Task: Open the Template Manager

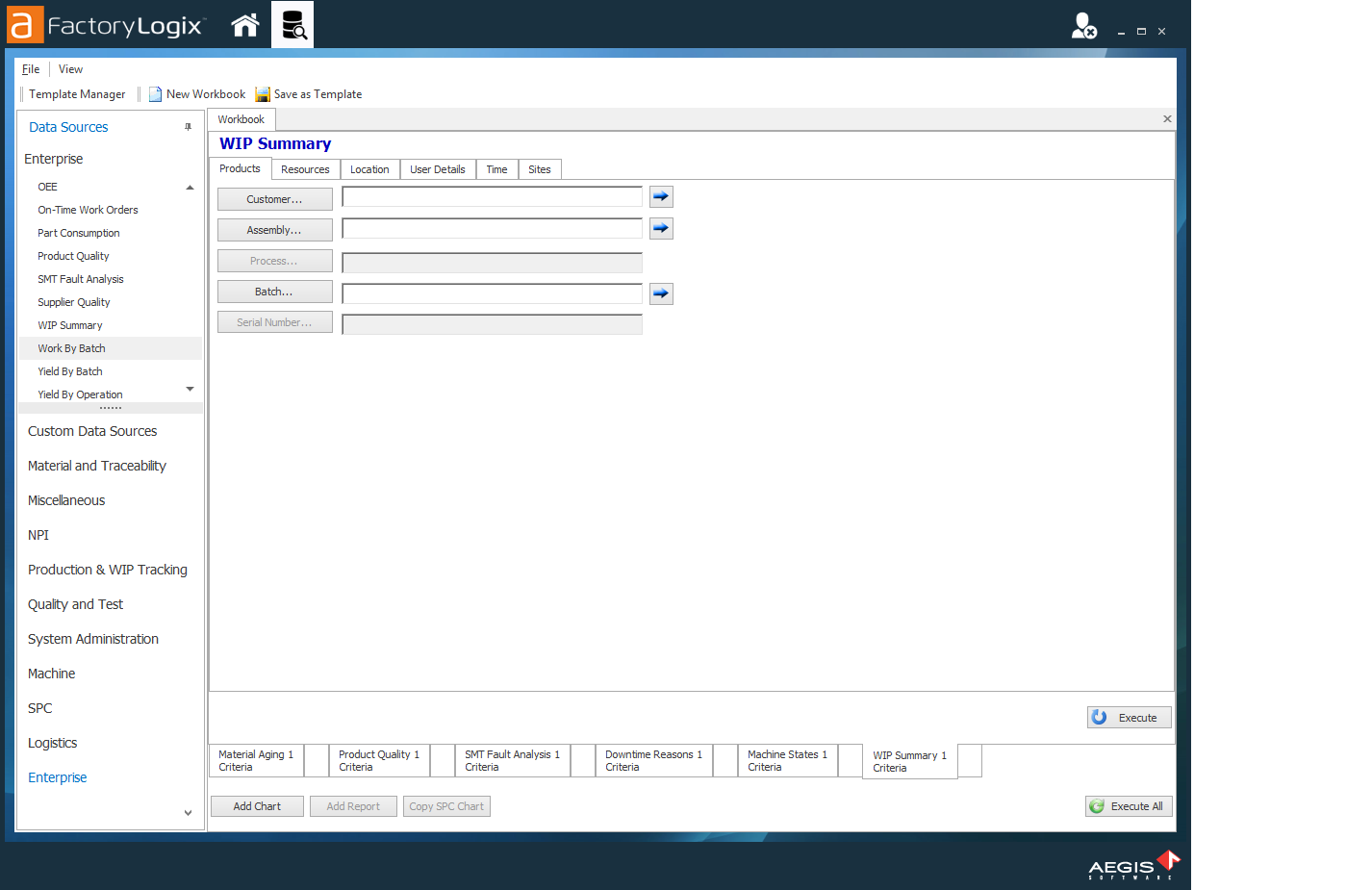Action: coord(77,93)
